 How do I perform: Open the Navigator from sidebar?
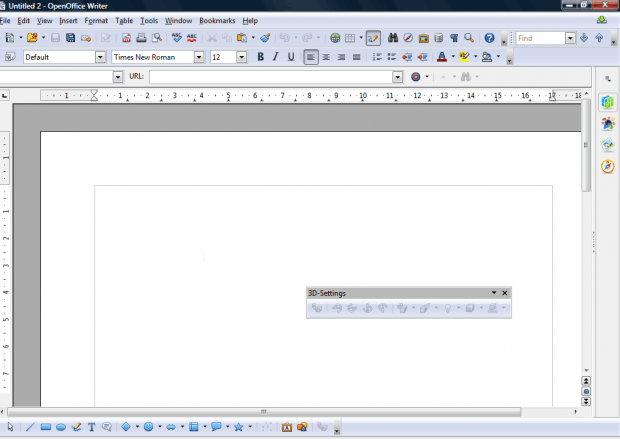tap(607, 166)
